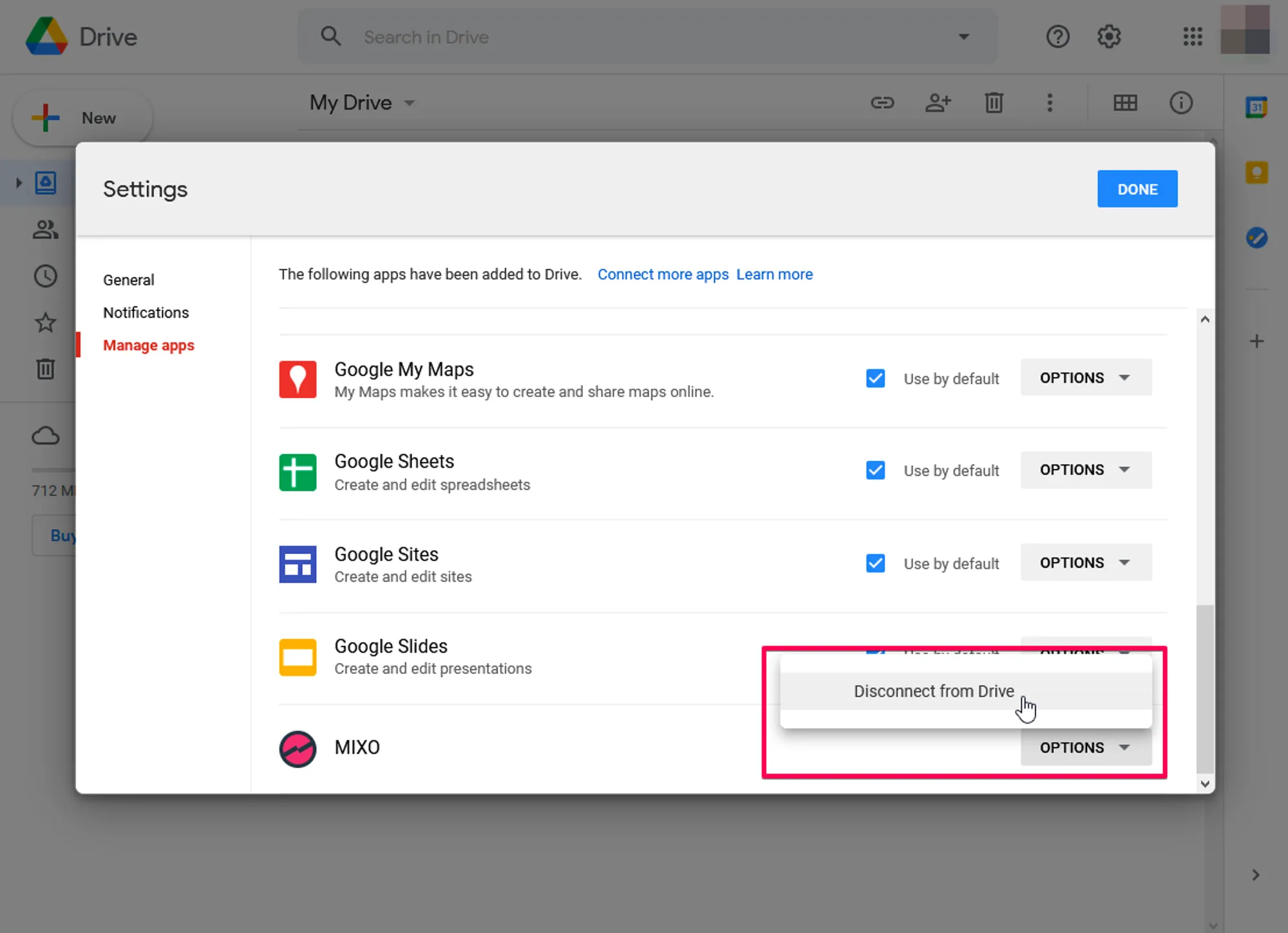This screenshot has width=1288, height=933.
Task: Click the settings gear icon
Action: [x=1108, y=37]
